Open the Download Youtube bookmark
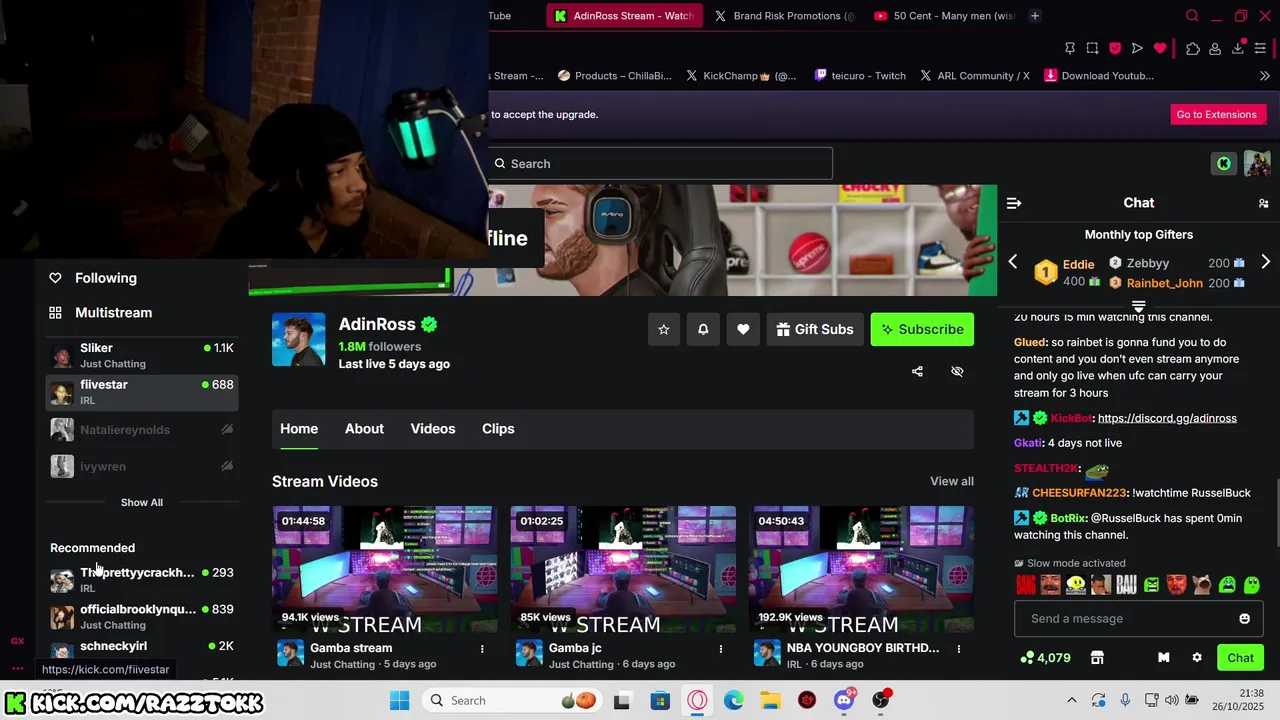1280x720 pixels. [1099, 76]
